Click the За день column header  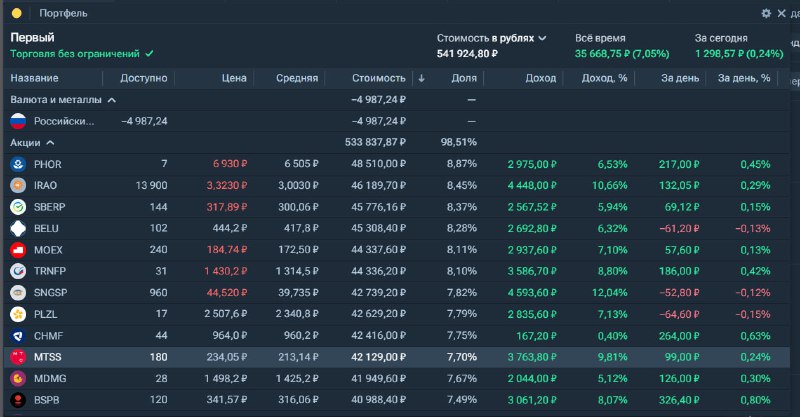[680, 78]
